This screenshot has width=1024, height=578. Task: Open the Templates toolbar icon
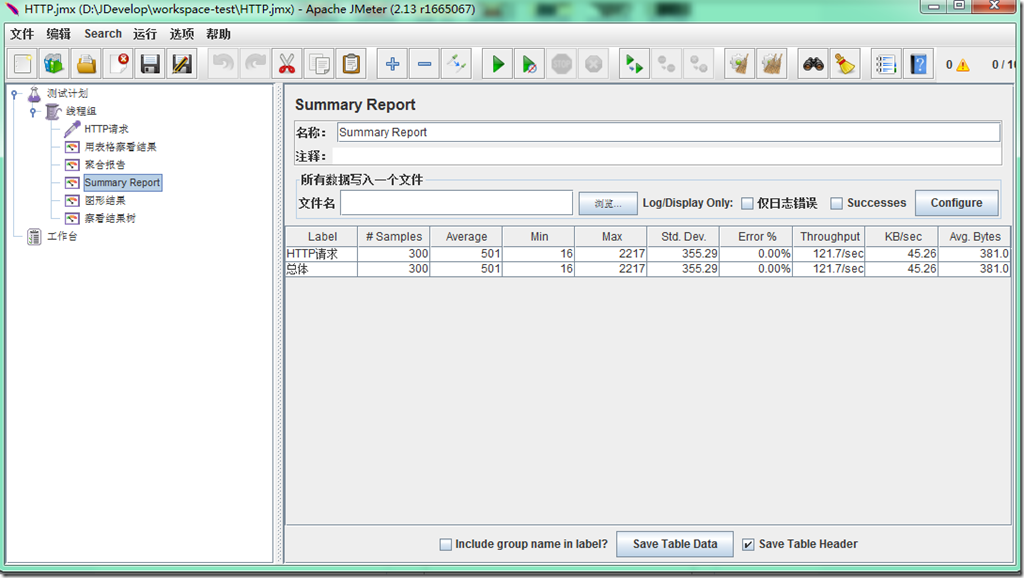coord(54,64)
